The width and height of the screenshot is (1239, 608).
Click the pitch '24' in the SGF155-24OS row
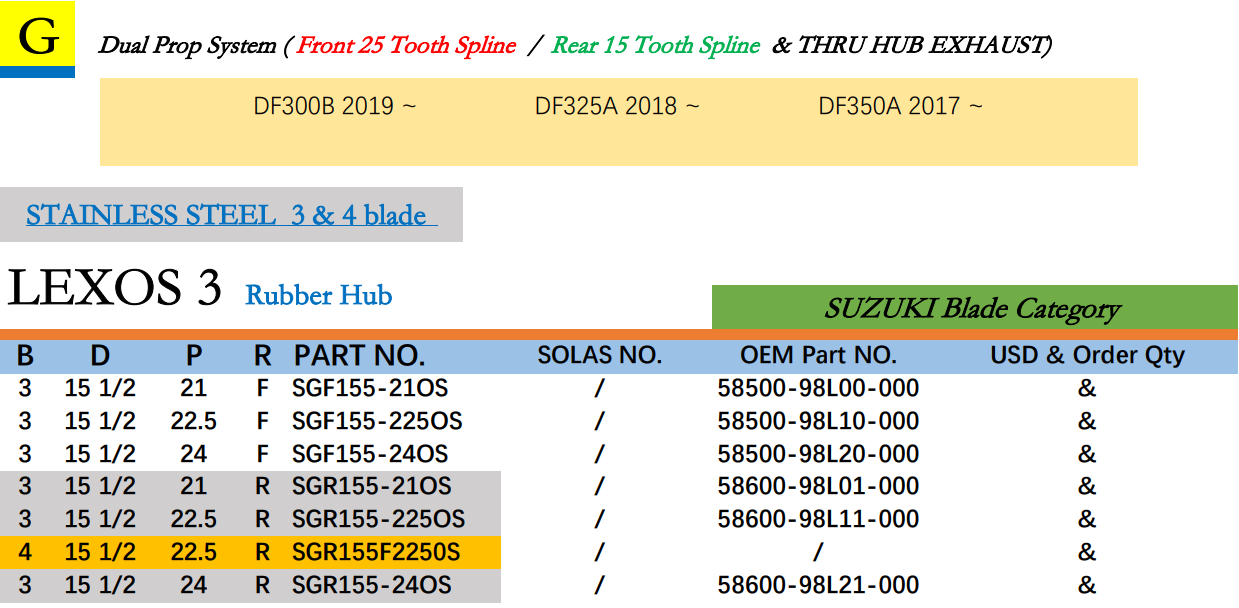(x=193, y=454)
